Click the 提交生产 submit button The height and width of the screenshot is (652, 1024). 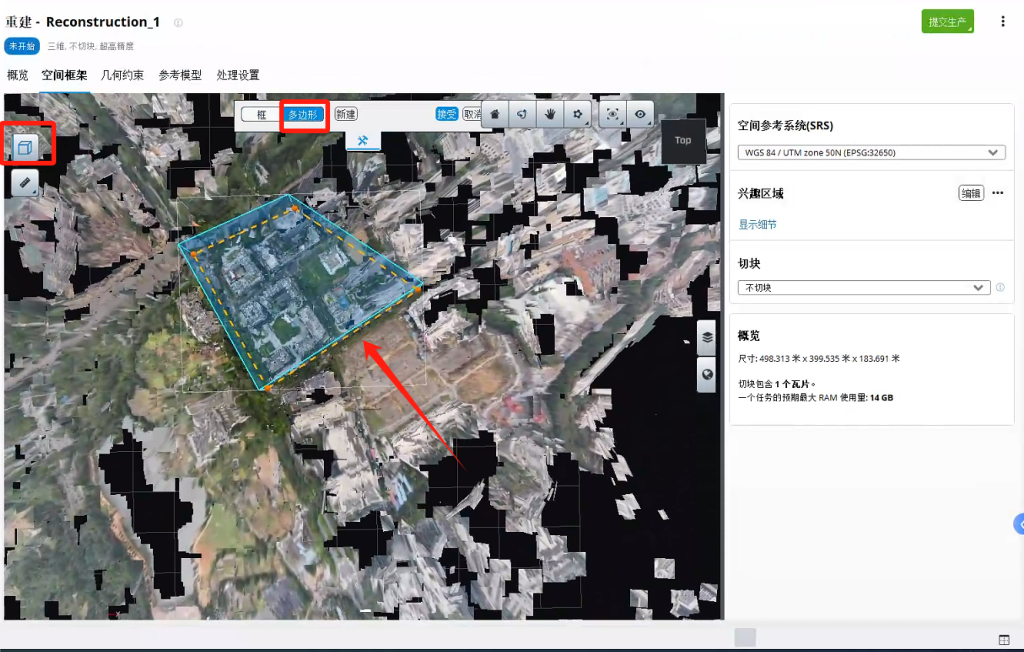click(947, 22)
